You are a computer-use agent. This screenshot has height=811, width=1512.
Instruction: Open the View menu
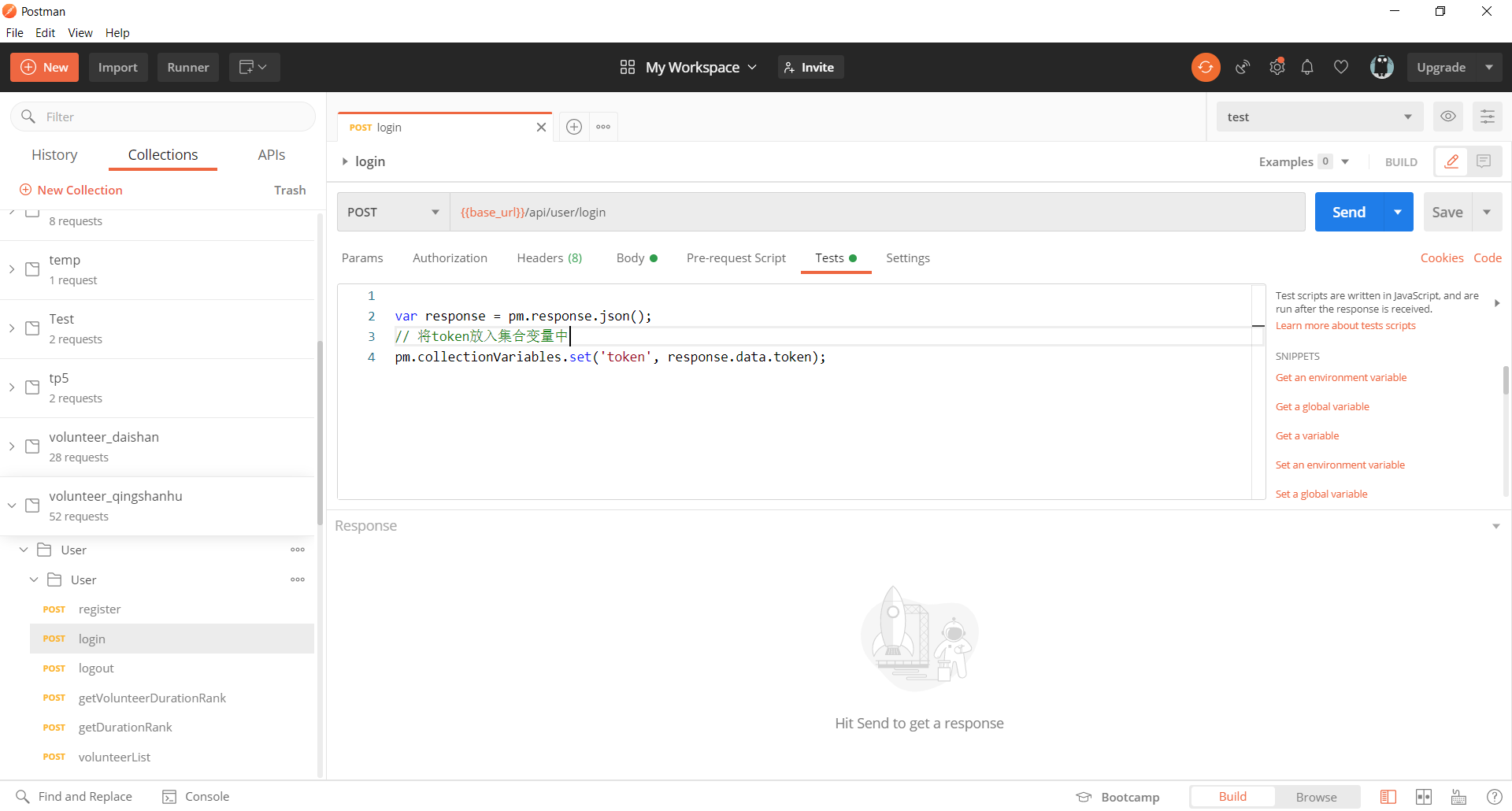pyautogui.click(x=80, y=32)
